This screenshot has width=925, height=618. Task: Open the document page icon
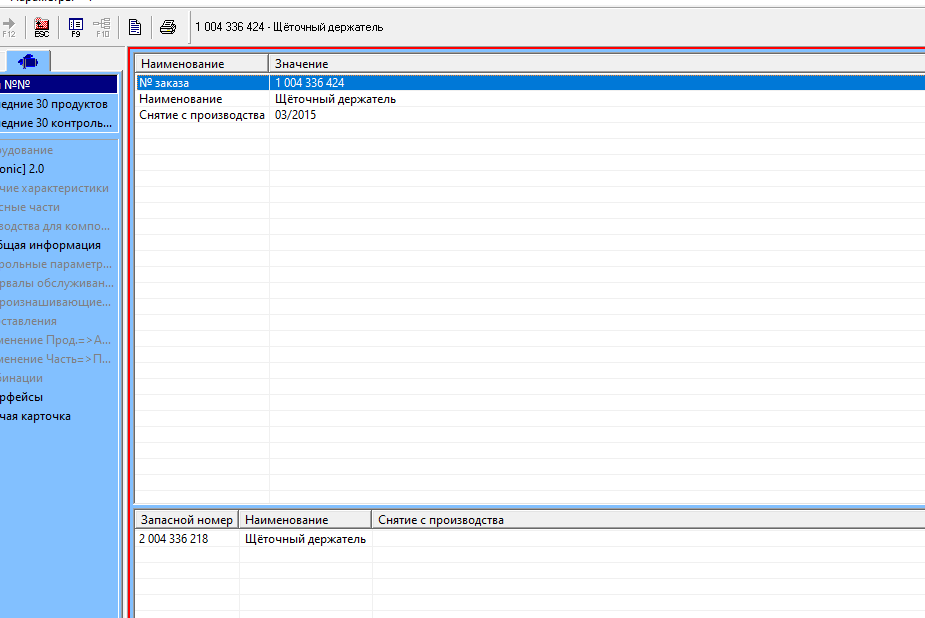pos(135,27)
